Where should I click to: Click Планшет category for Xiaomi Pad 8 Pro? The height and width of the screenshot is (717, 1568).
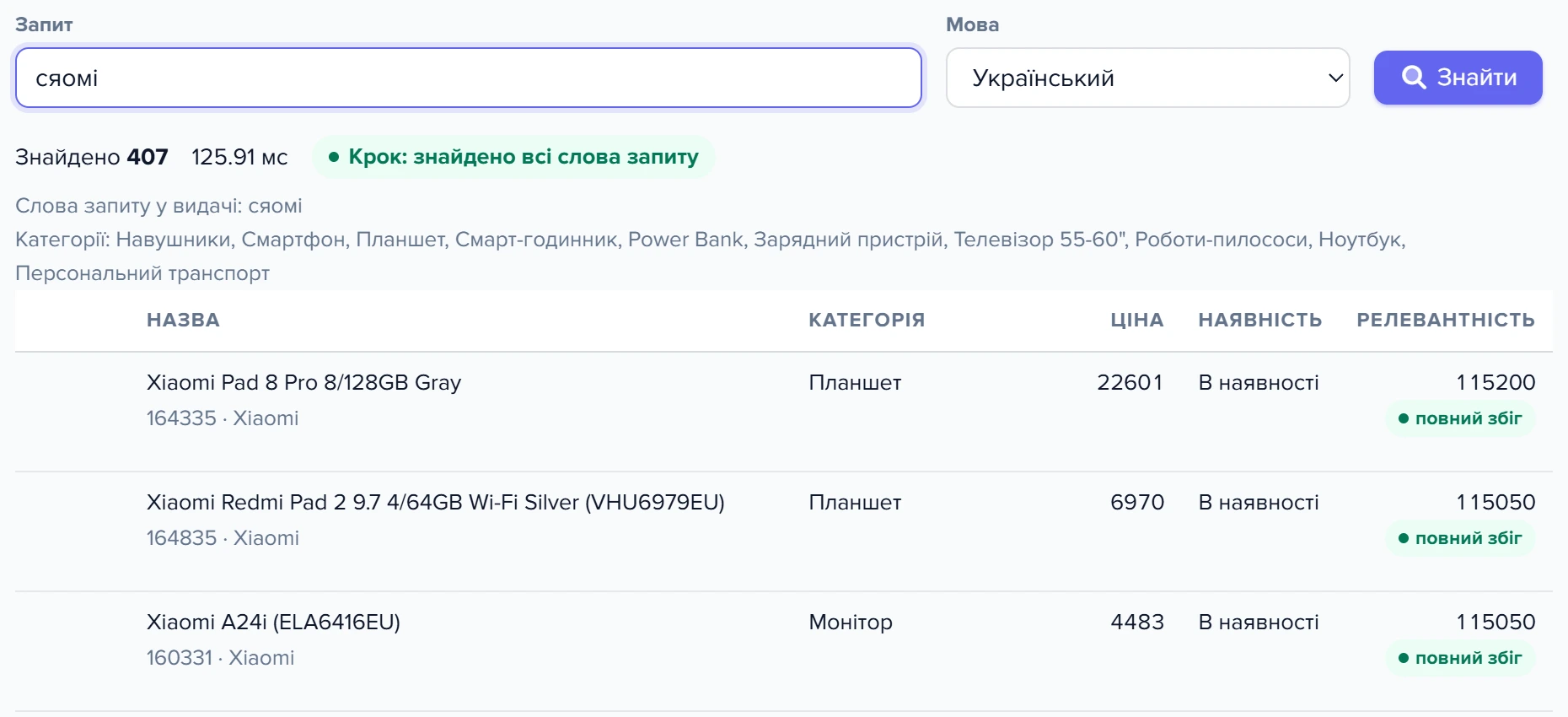pos(855,382)
